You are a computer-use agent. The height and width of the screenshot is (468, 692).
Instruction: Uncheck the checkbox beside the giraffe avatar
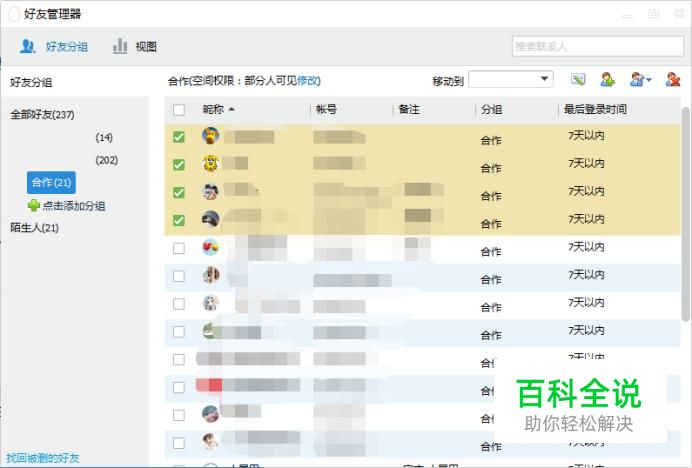pyautogui.click(x=179, y=137)
